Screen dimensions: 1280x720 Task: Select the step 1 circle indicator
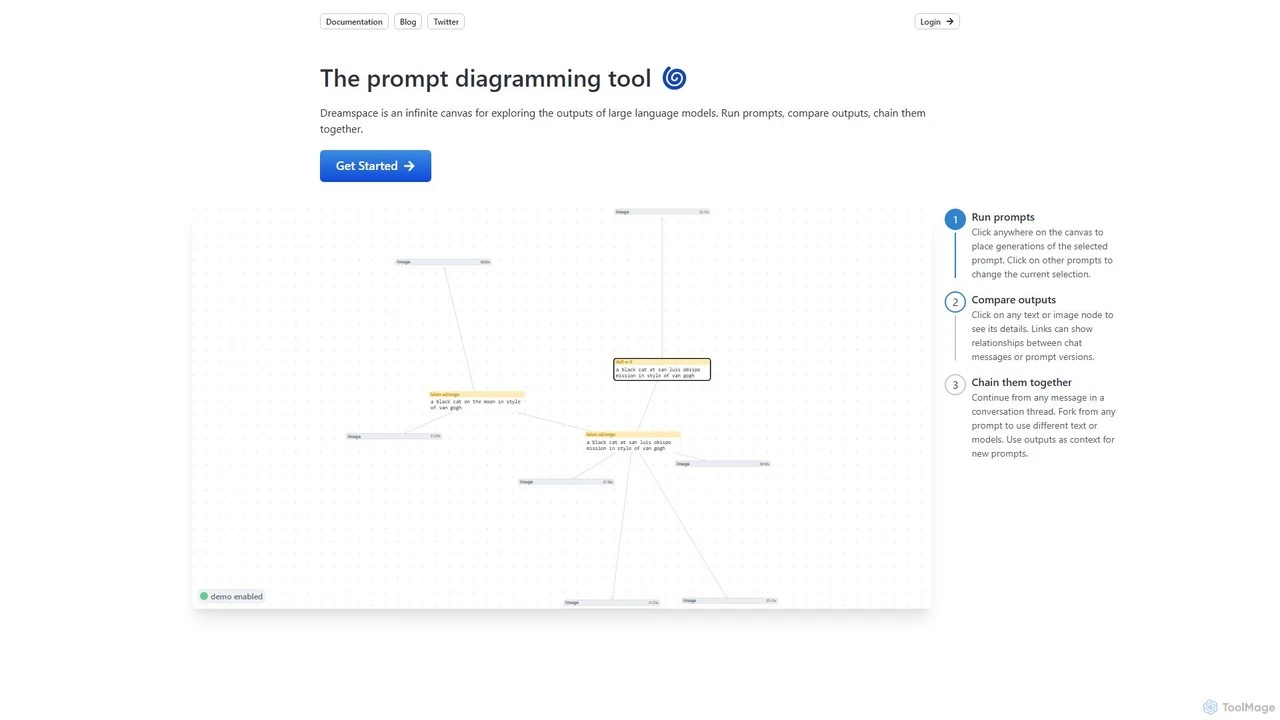[x=955, y=219]
